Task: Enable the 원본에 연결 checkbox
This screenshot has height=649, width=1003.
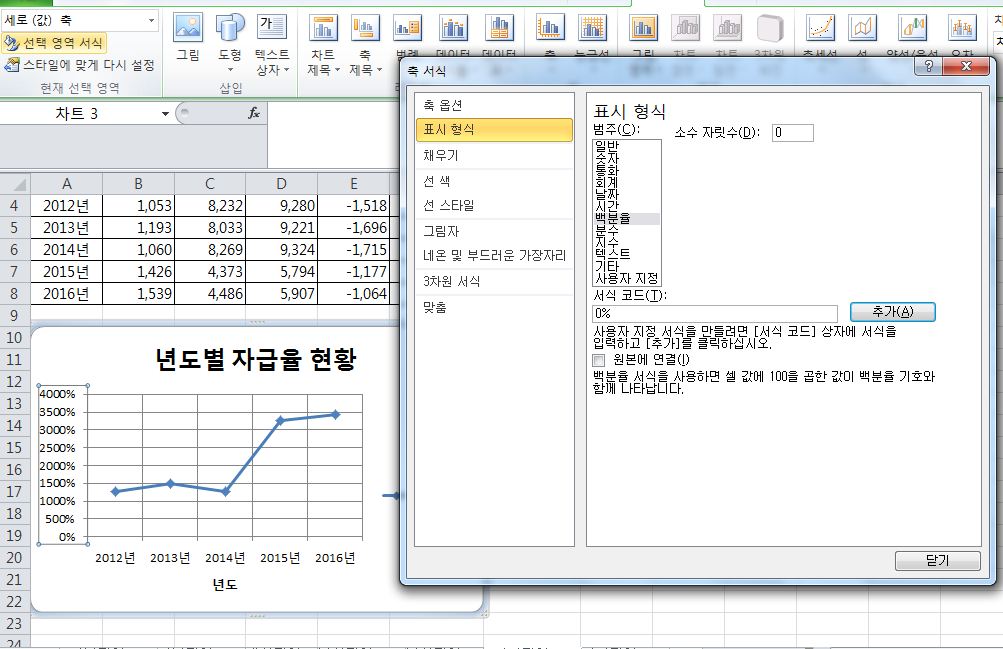Action: tap(599, 359)
